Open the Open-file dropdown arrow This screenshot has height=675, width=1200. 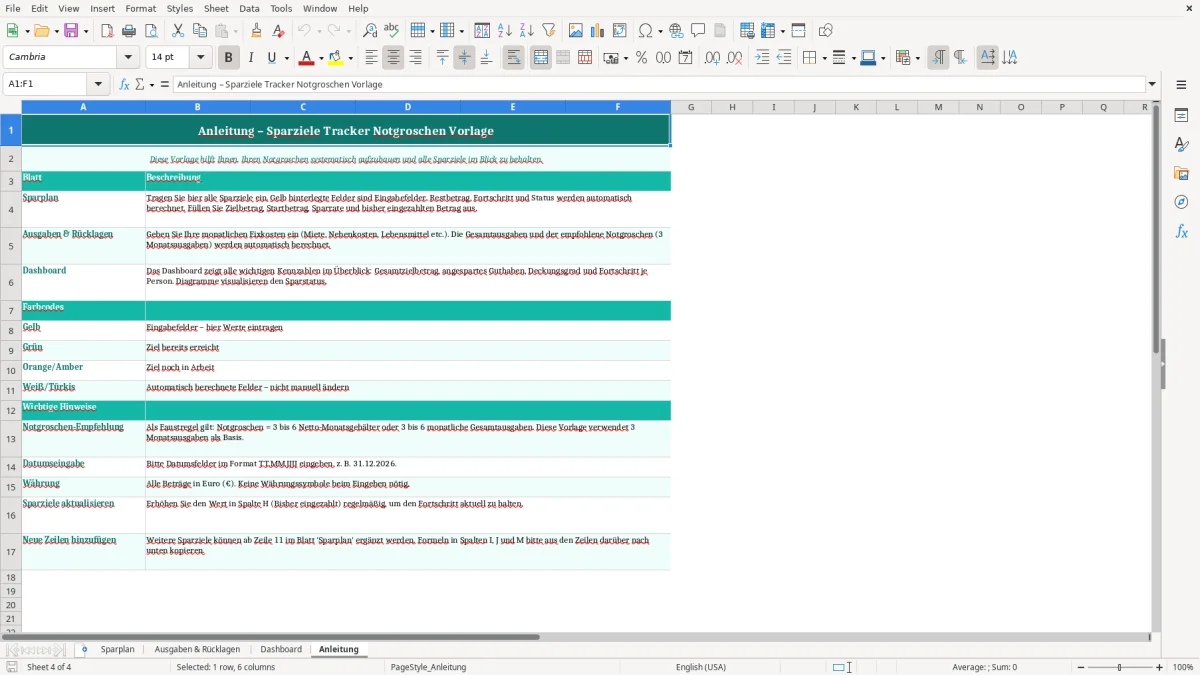tap(54, 31)
